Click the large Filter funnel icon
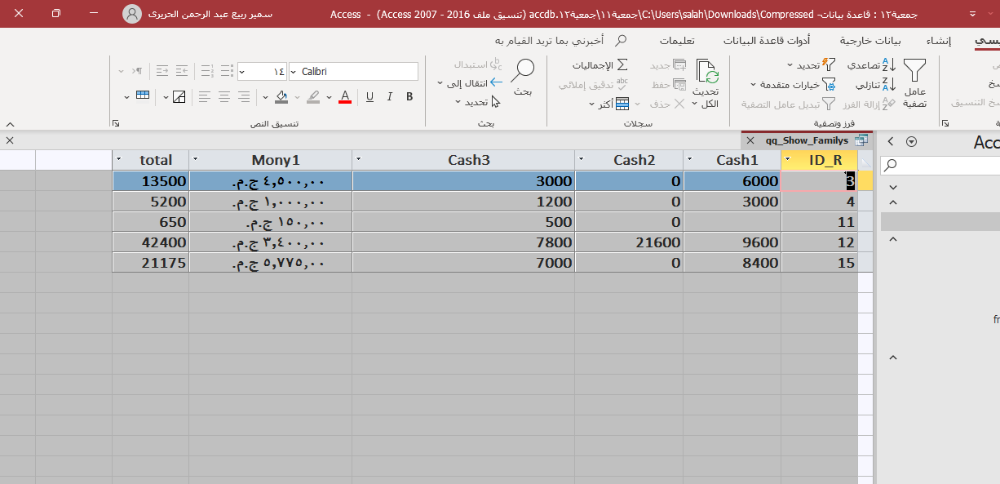Image resolution: width=1000 pixels, height=484 pixels. click(x=915, y=70)
